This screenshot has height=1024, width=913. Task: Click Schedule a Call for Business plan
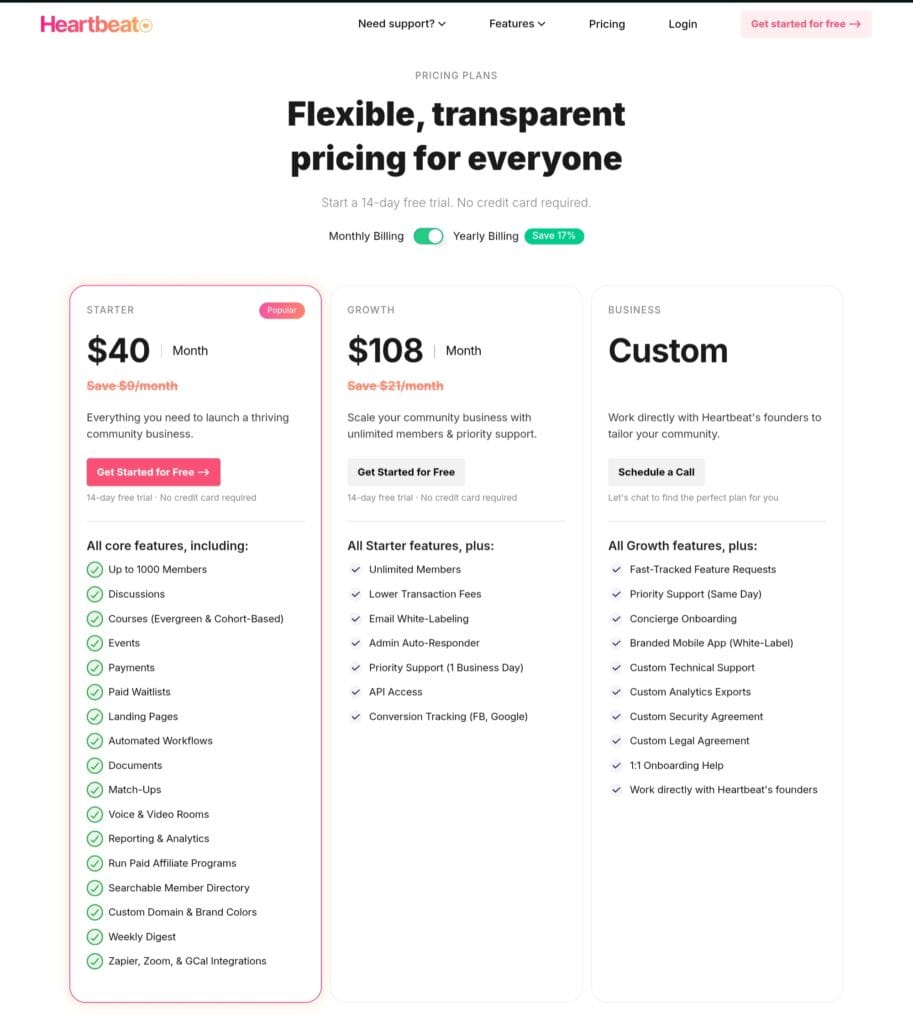(x=656, y=471)
